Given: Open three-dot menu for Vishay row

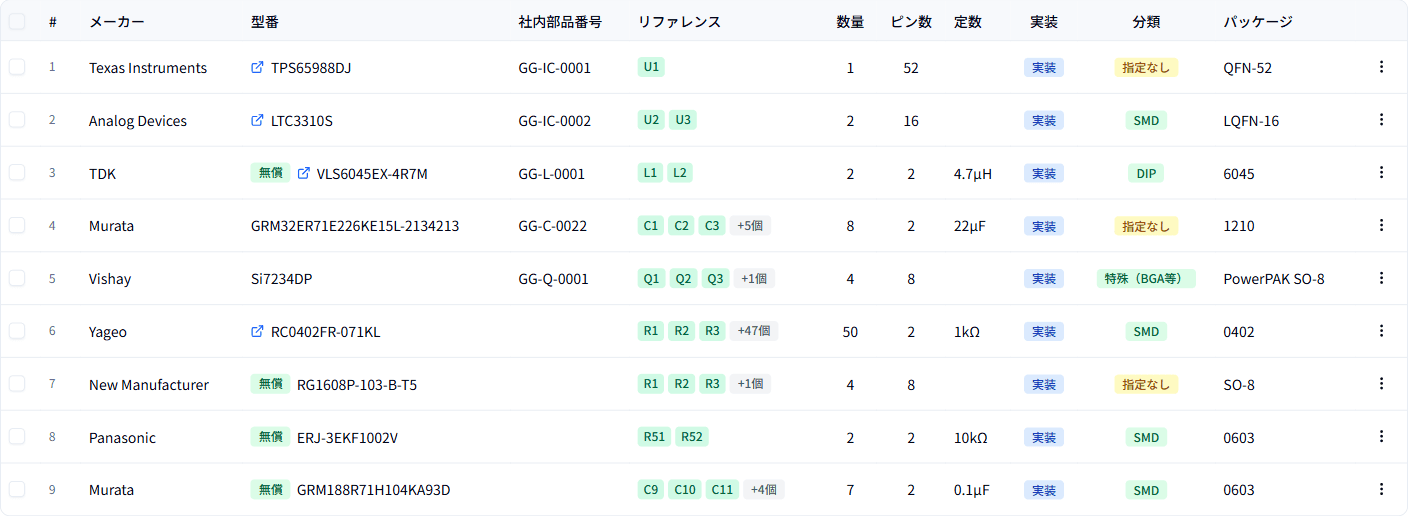Looking at the screenshot, I should point(1381,278).
